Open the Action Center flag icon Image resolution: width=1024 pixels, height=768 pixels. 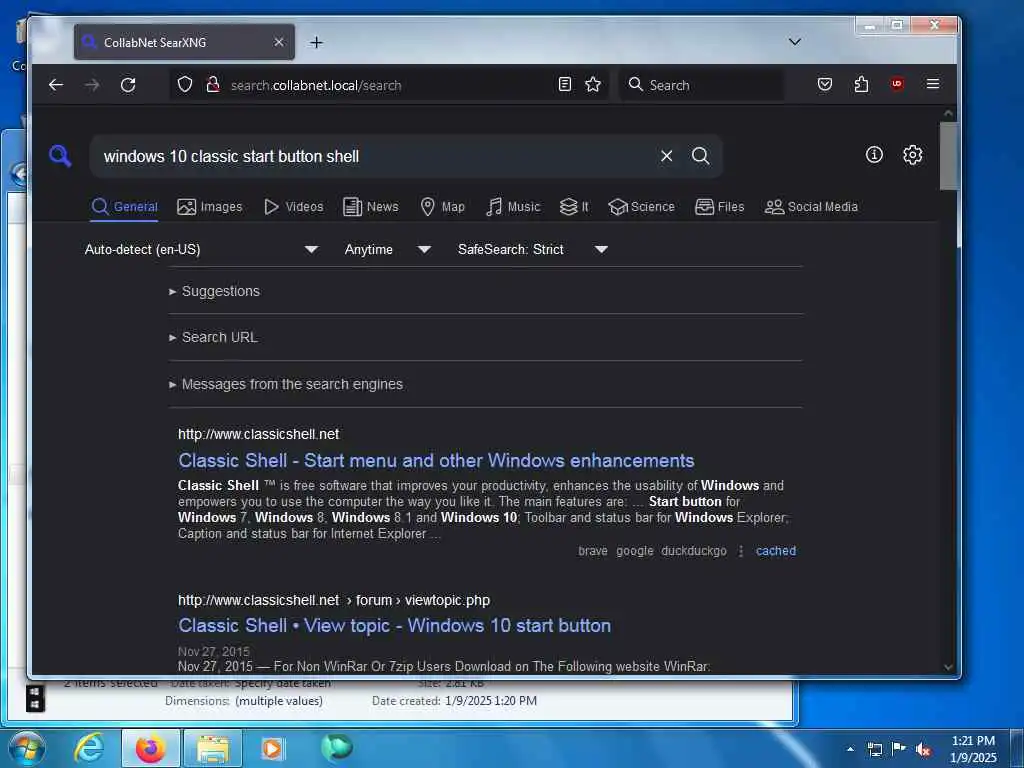899,748
